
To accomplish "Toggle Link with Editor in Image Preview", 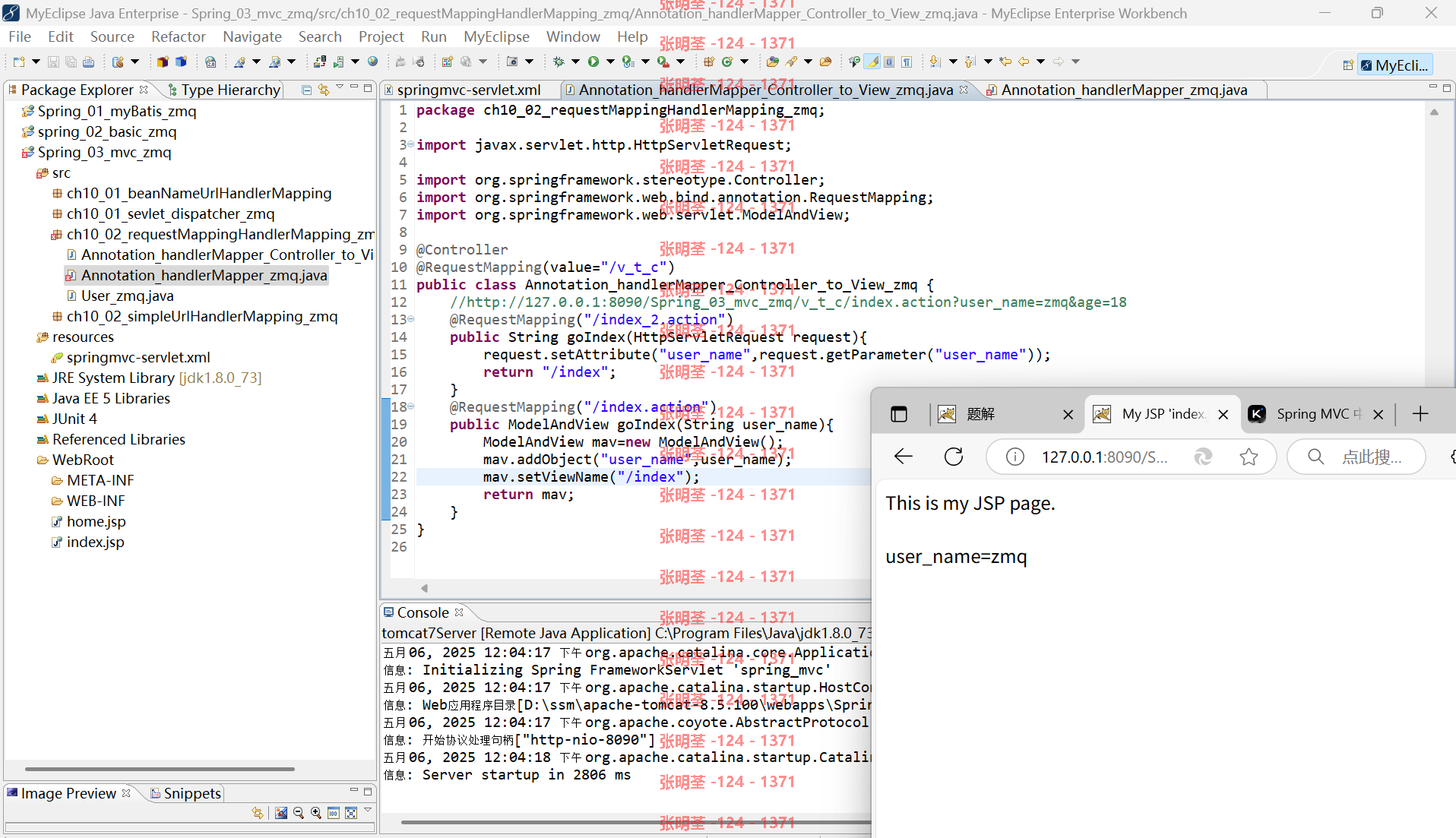I will [x=258, y=813].
